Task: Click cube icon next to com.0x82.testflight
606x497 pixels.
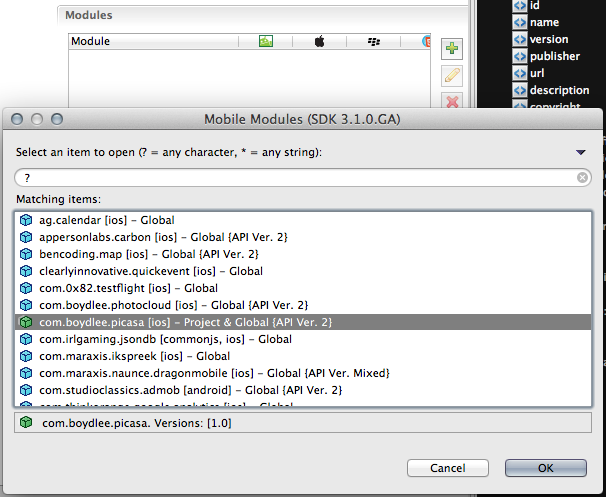Action: click(x=26, y=288)
